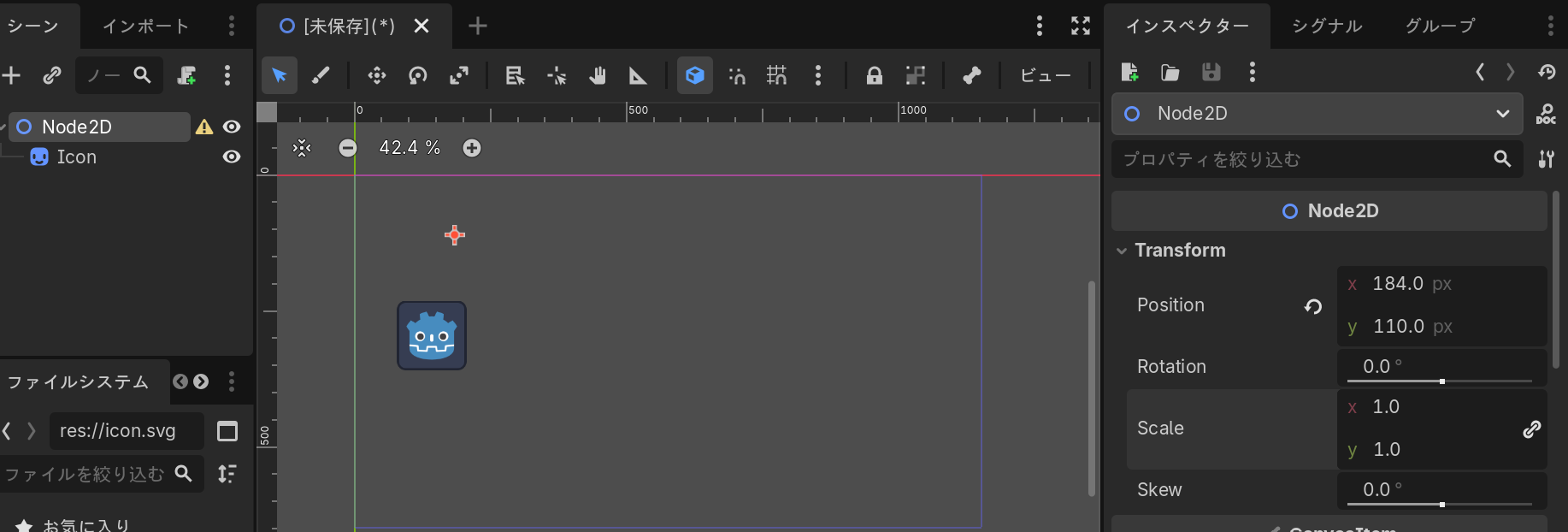Go to the next filesystem folder
The height and width of the screenshot is (532, 1568).
coord(32,431)
